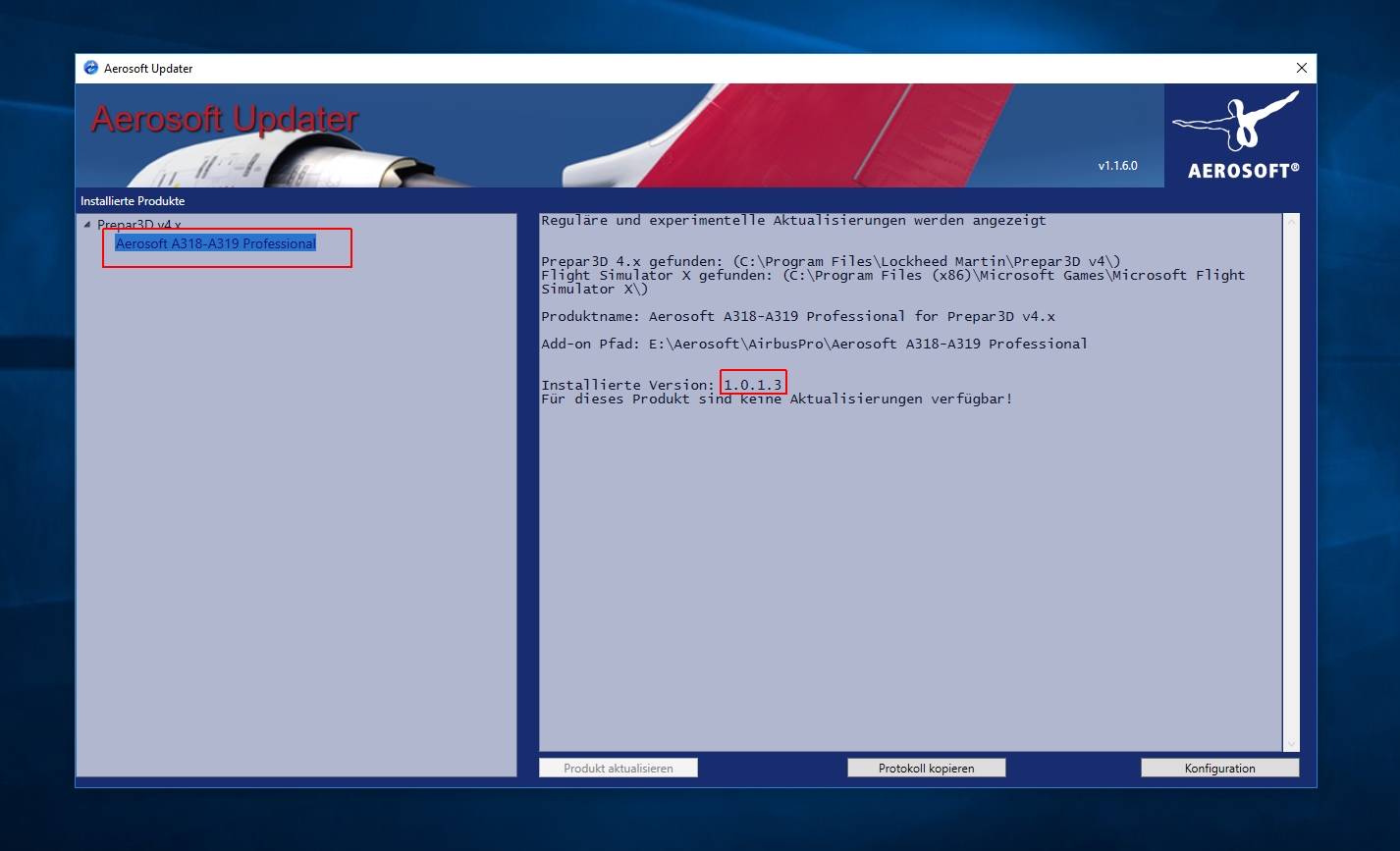
Task: Click the 'keine Aktualisierungen verfügbar' message
Action: point(777,399)
